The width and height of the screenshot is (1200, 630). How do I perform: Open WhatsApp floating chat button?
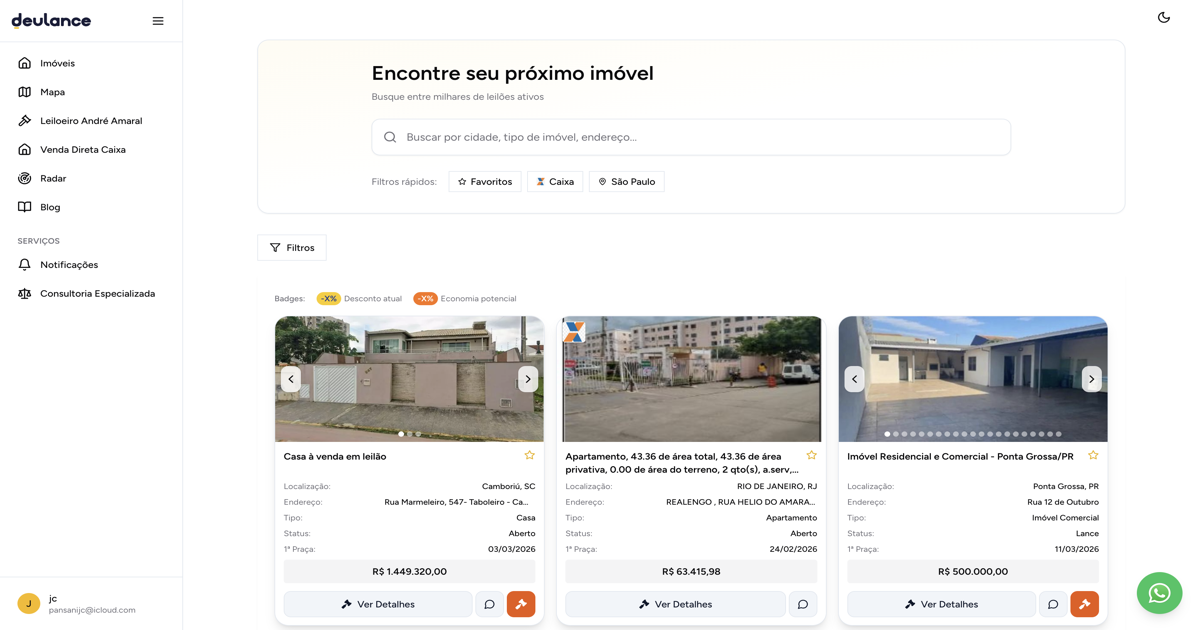(x=1159, y=593)
